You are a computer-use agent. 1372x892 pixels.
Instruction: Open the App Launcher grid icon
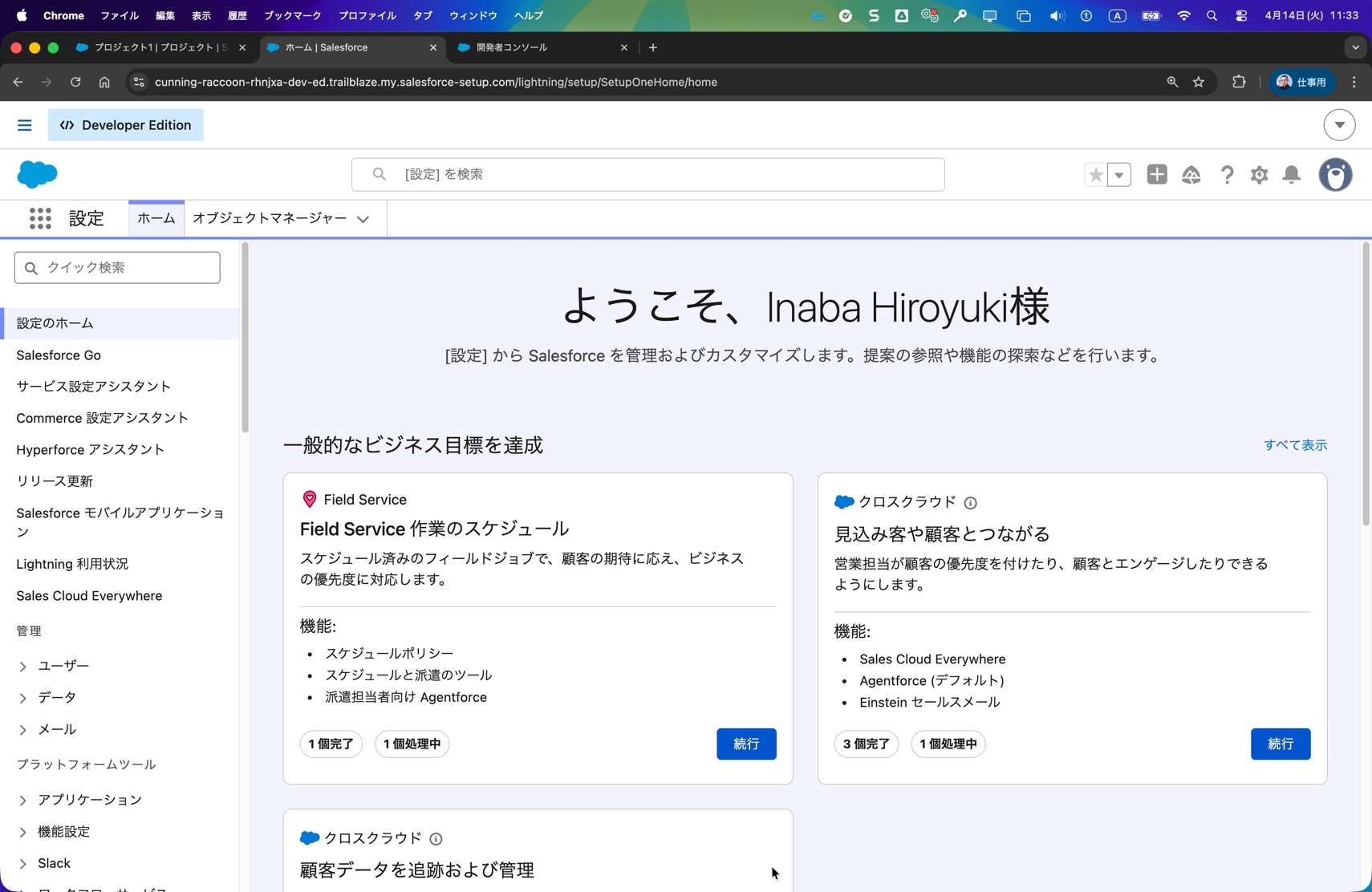pos(40,218)
